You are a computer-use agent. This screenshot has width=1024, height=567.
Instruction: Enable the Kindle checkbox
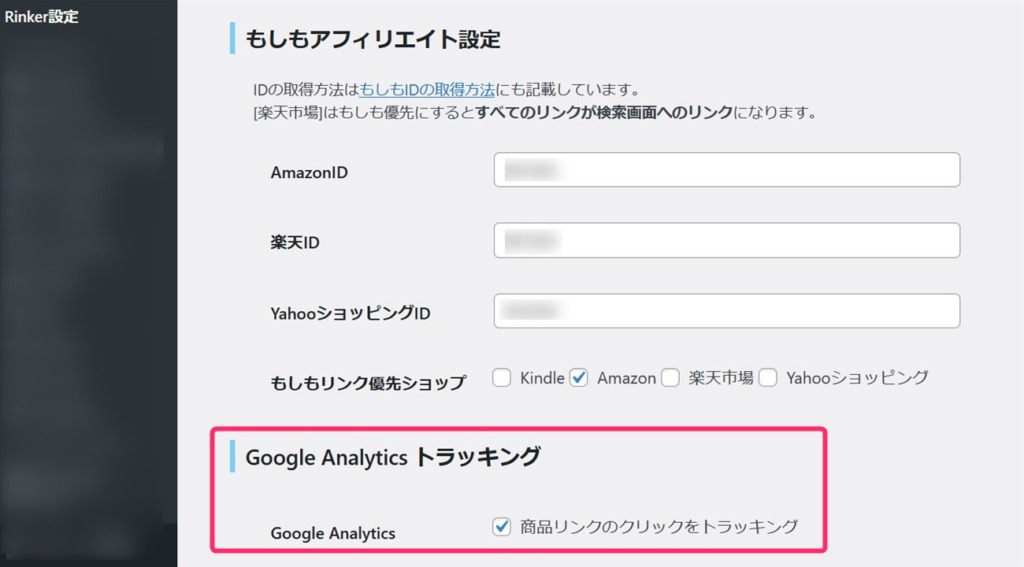(x=502, y=378)
